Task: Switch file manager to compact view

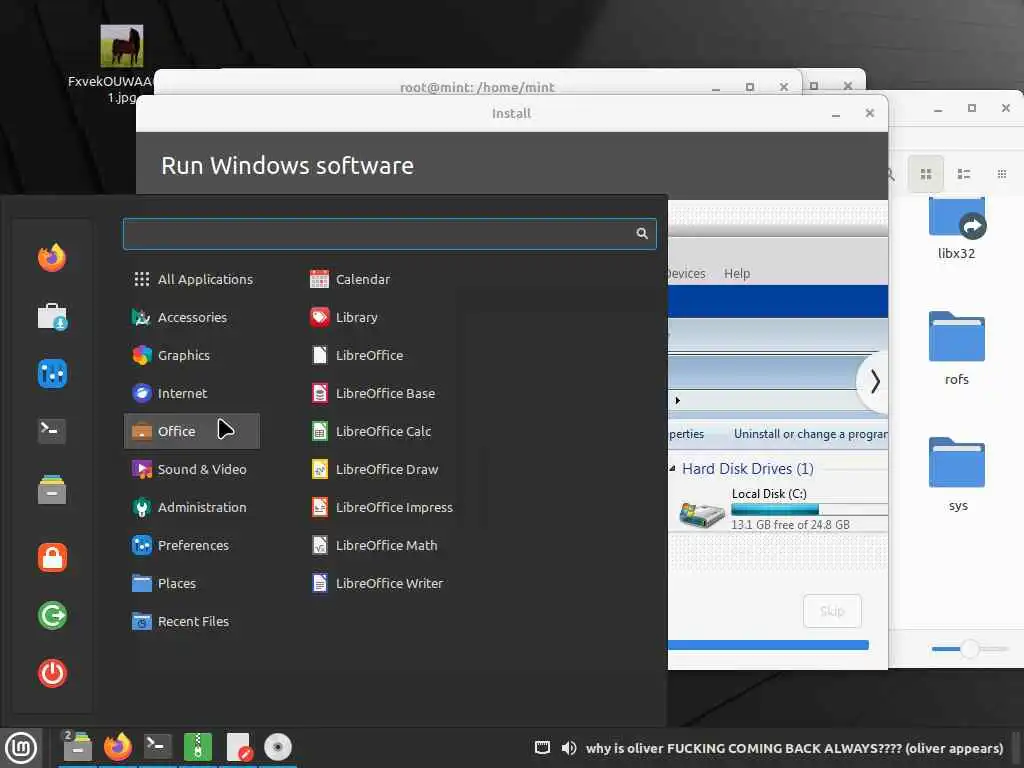Action: [1001, 174]
